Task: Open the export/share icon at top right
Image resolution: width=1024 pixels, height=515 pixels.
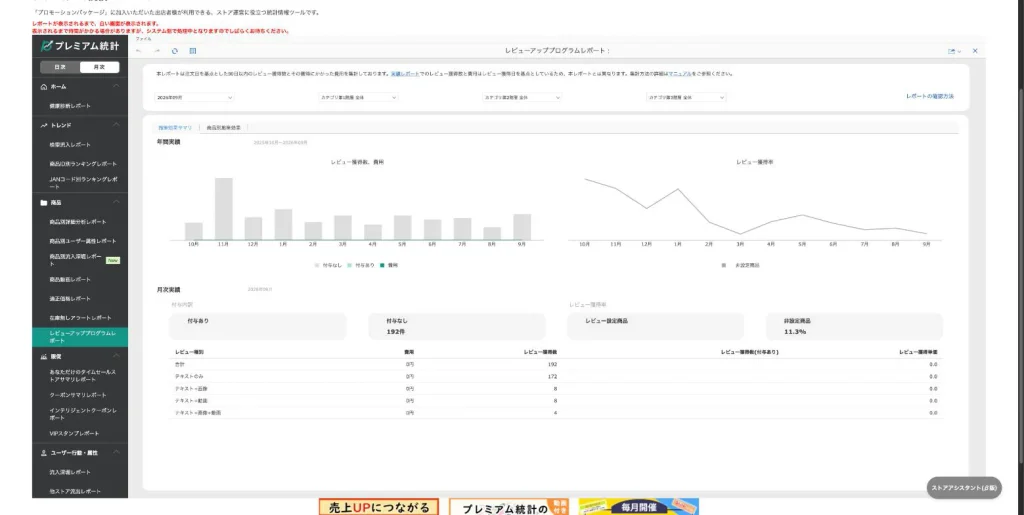Action: [952, 51]
